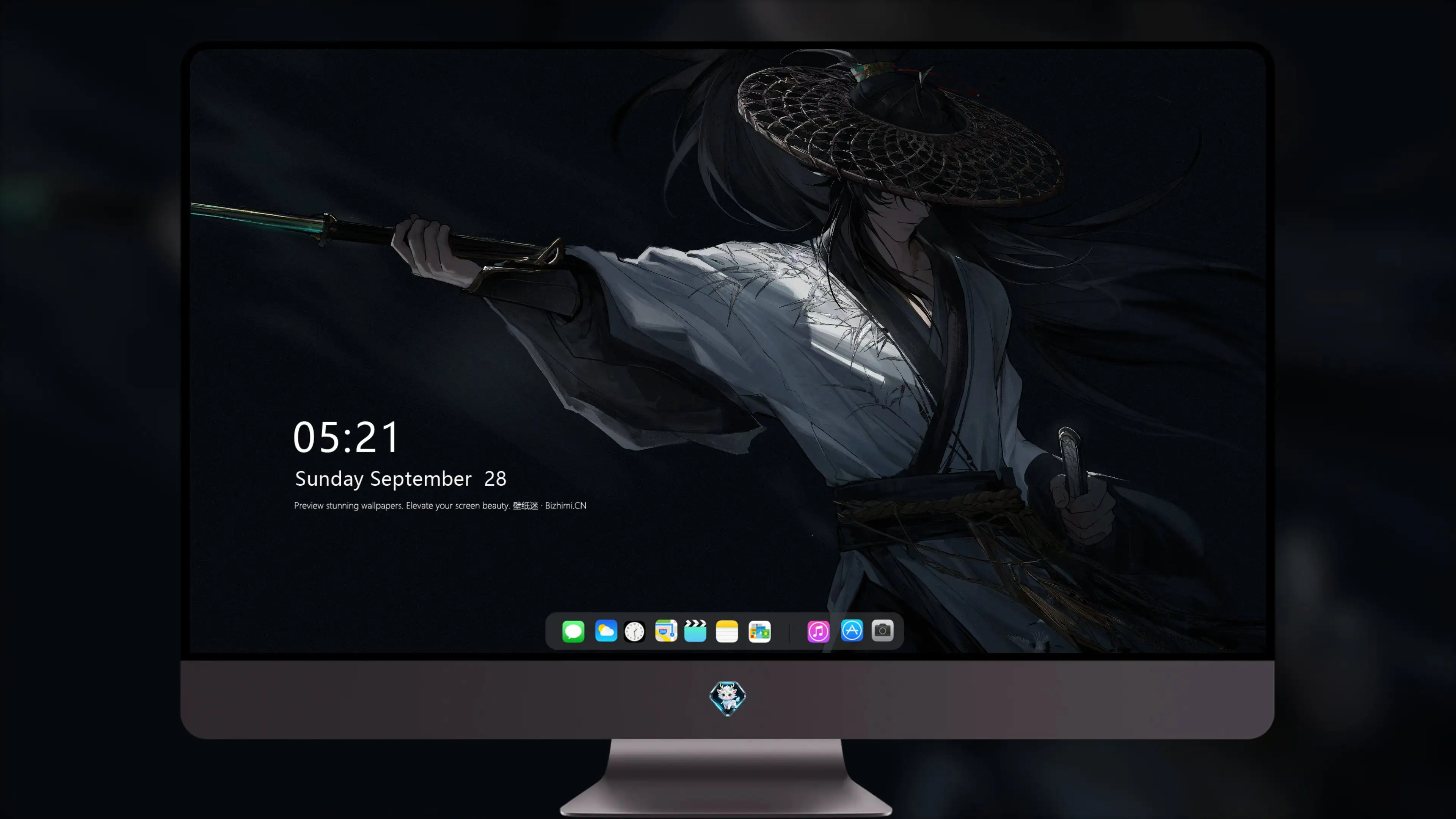Launch the Videos clapperboard app
The height and width of the screenshot is (819, 1456).
(695, 631)
